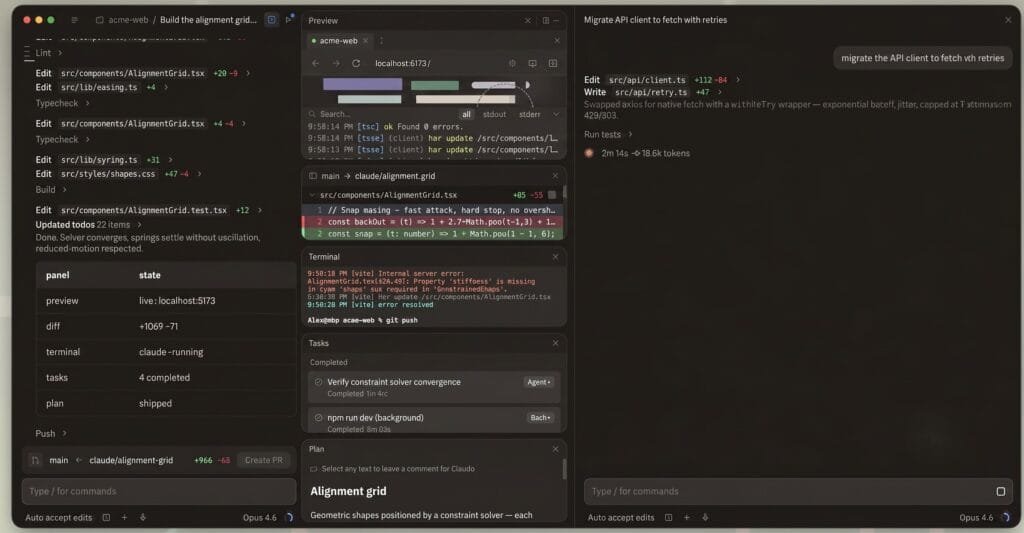
Task: Click the branch icon left of main
Action: 35,460
